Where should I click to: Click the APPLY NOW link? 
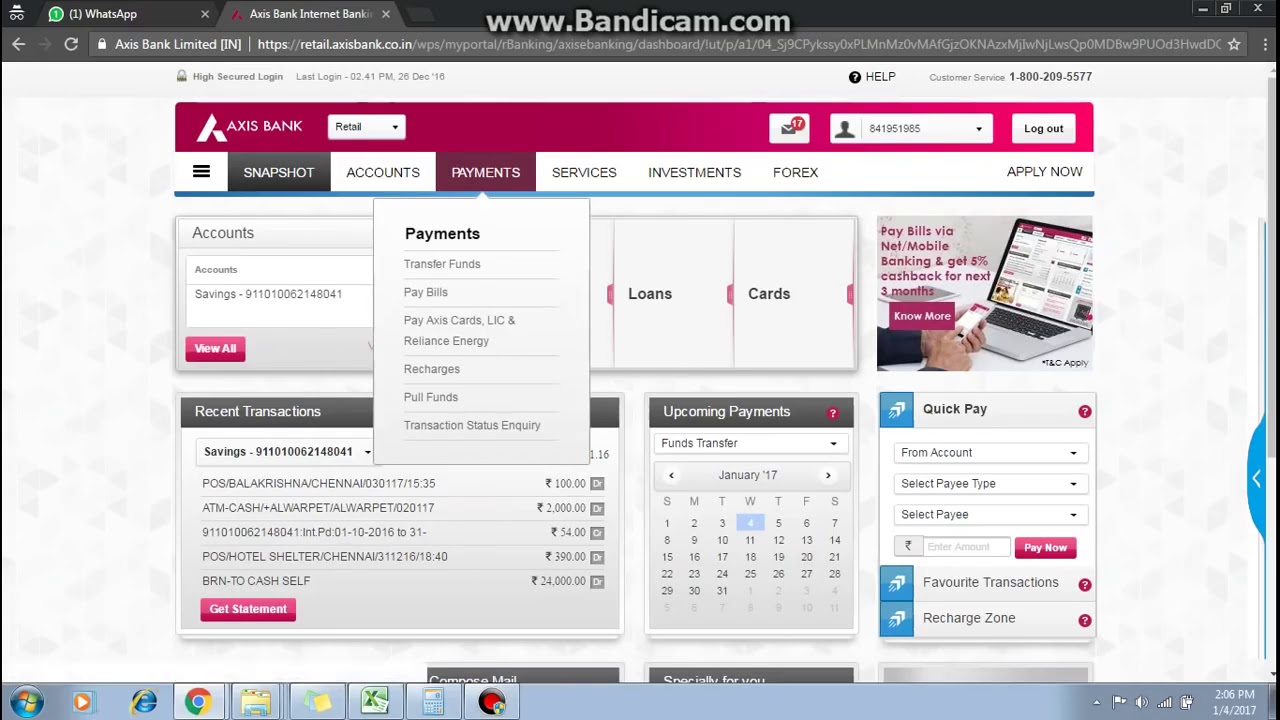[x=1044, y=172]
